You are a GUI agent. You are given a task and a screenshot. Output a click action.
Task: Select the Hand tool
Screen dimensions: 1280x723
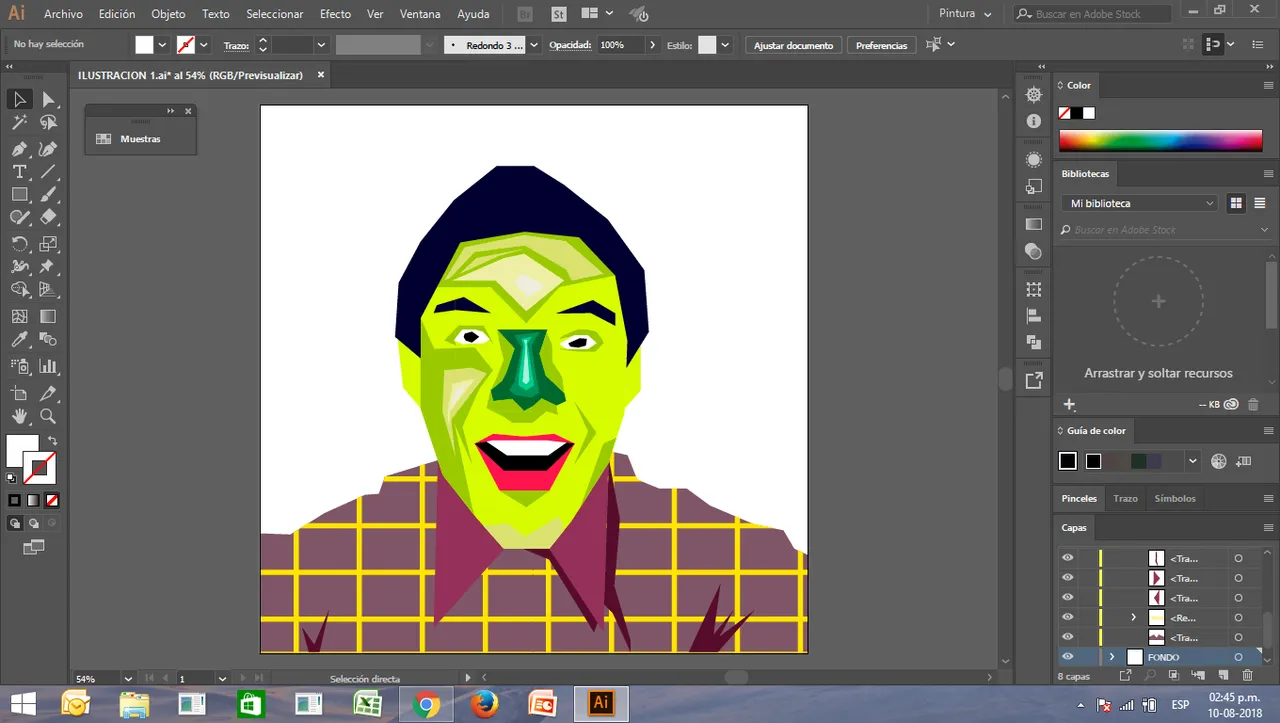point(19,416)
